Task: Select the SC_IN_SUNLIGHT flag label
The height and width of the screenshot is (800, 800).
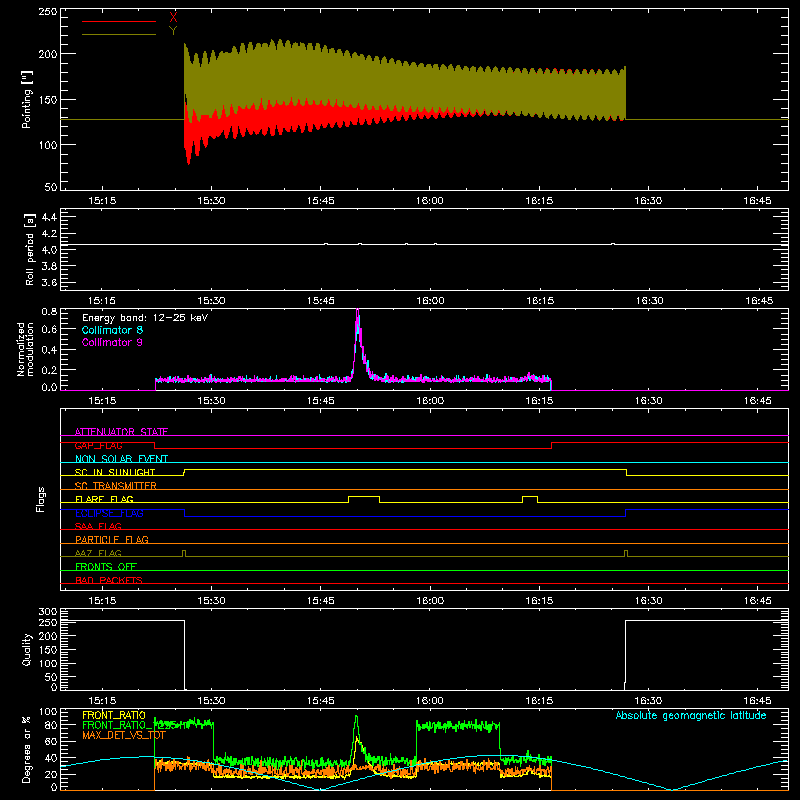Action: click(115, 472)
